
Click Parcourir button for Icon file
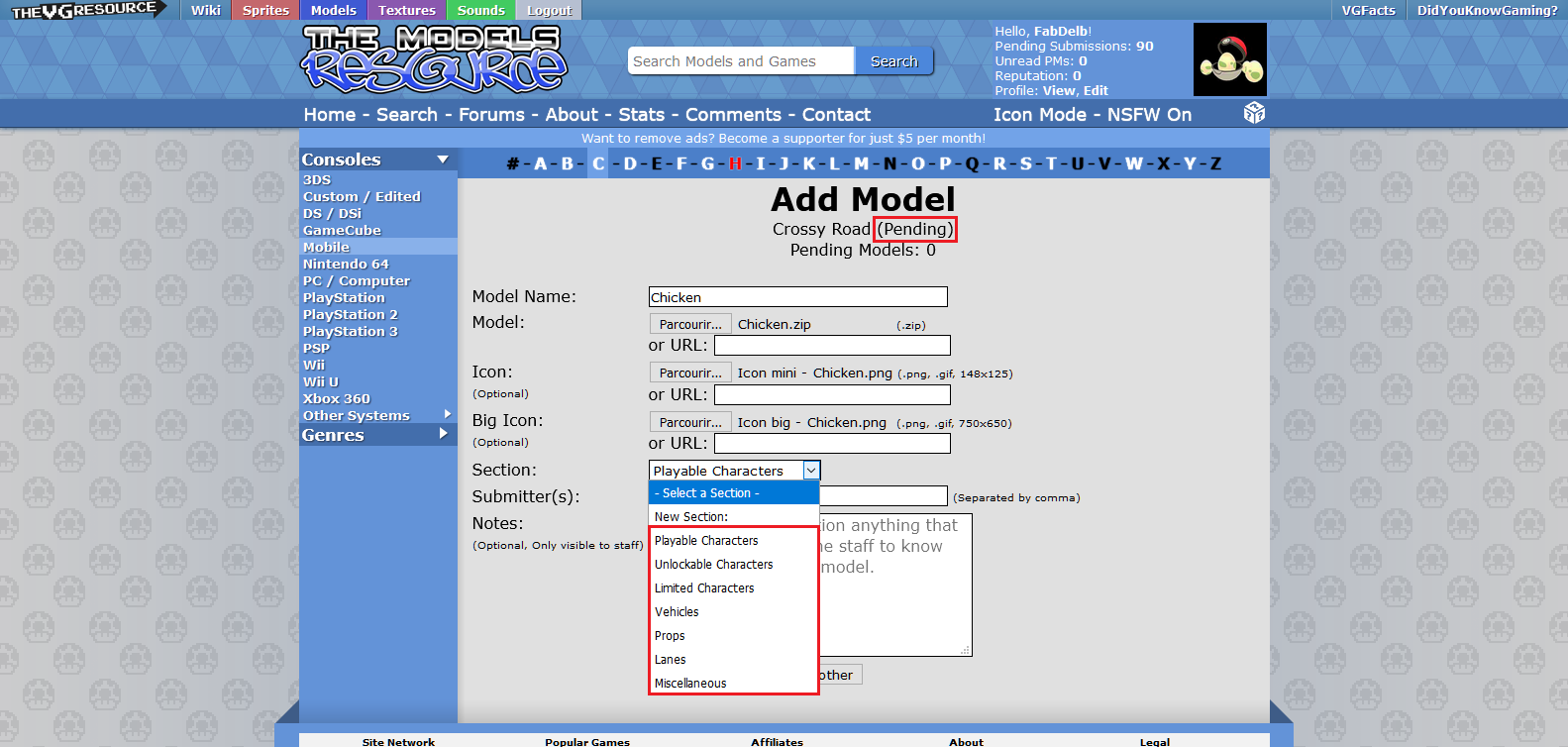pos(690,373)
